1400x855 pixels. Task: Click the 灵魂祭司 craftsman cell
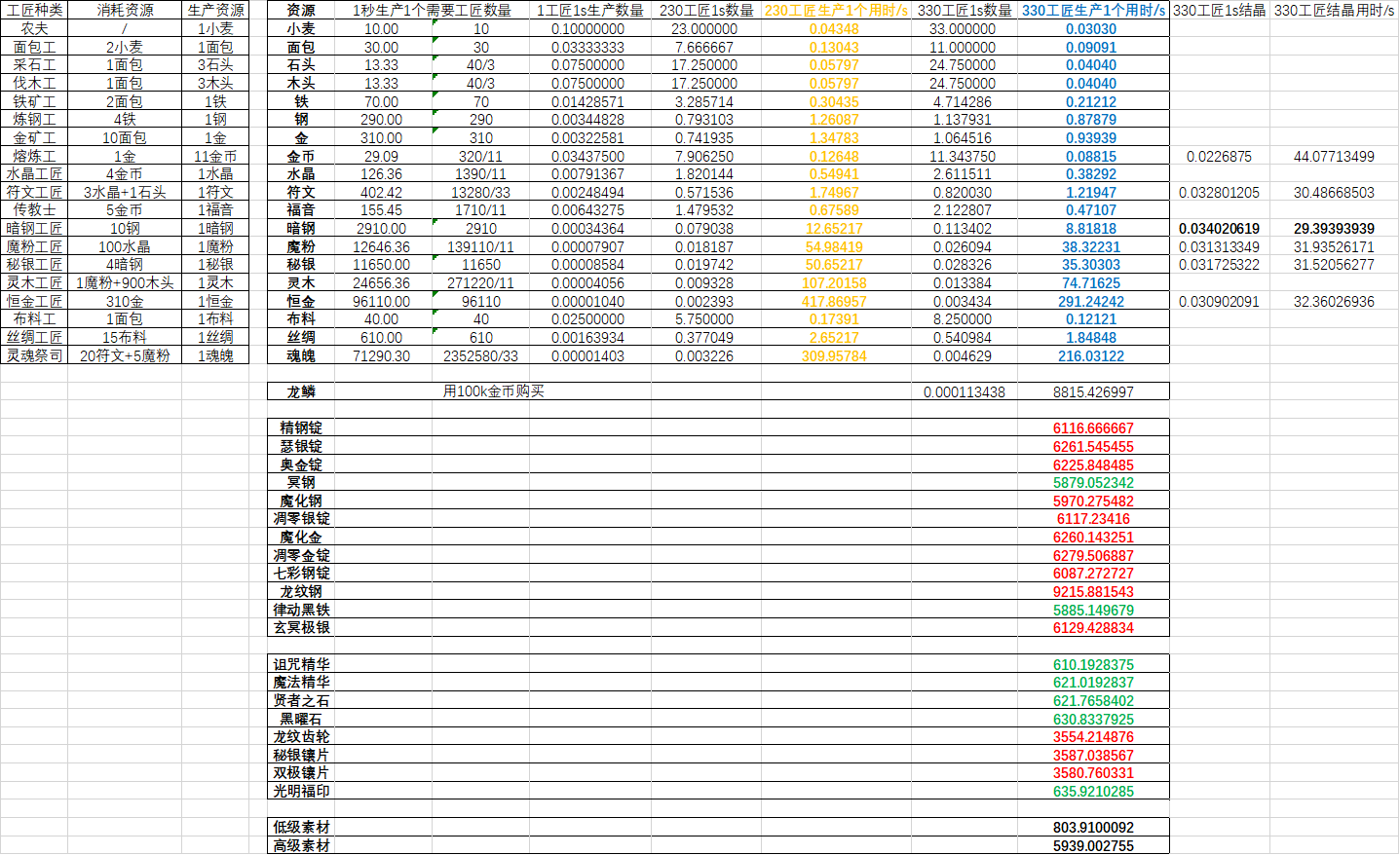[34, 355]
